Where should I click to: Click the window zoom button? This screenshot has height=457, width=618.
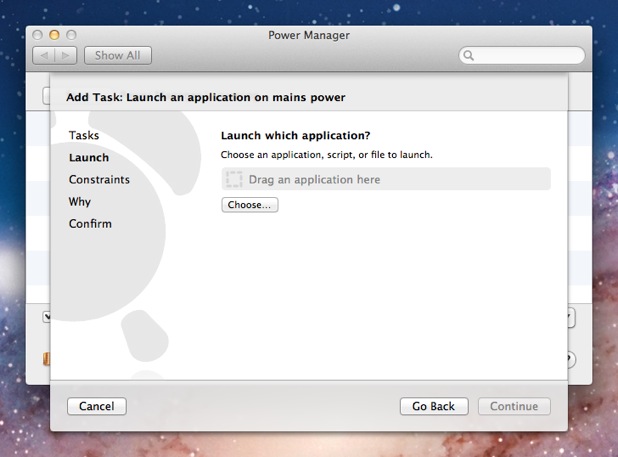(71, 35)
